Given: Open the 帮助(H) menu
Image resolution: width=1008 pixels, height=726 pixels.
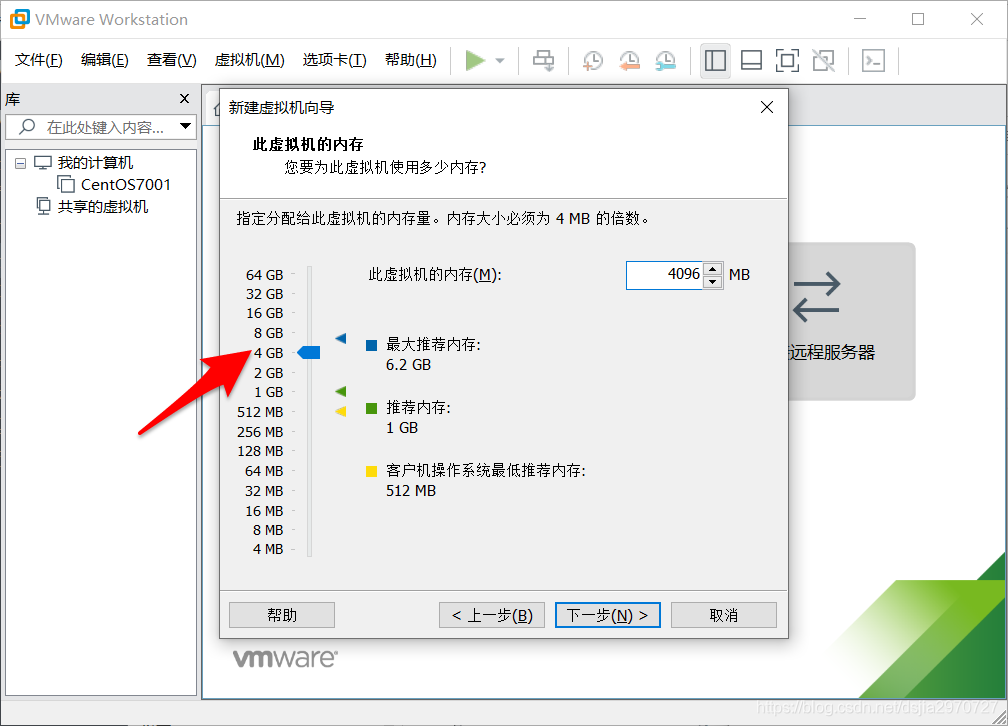Looking at the screenshot, I should (410, 60).
